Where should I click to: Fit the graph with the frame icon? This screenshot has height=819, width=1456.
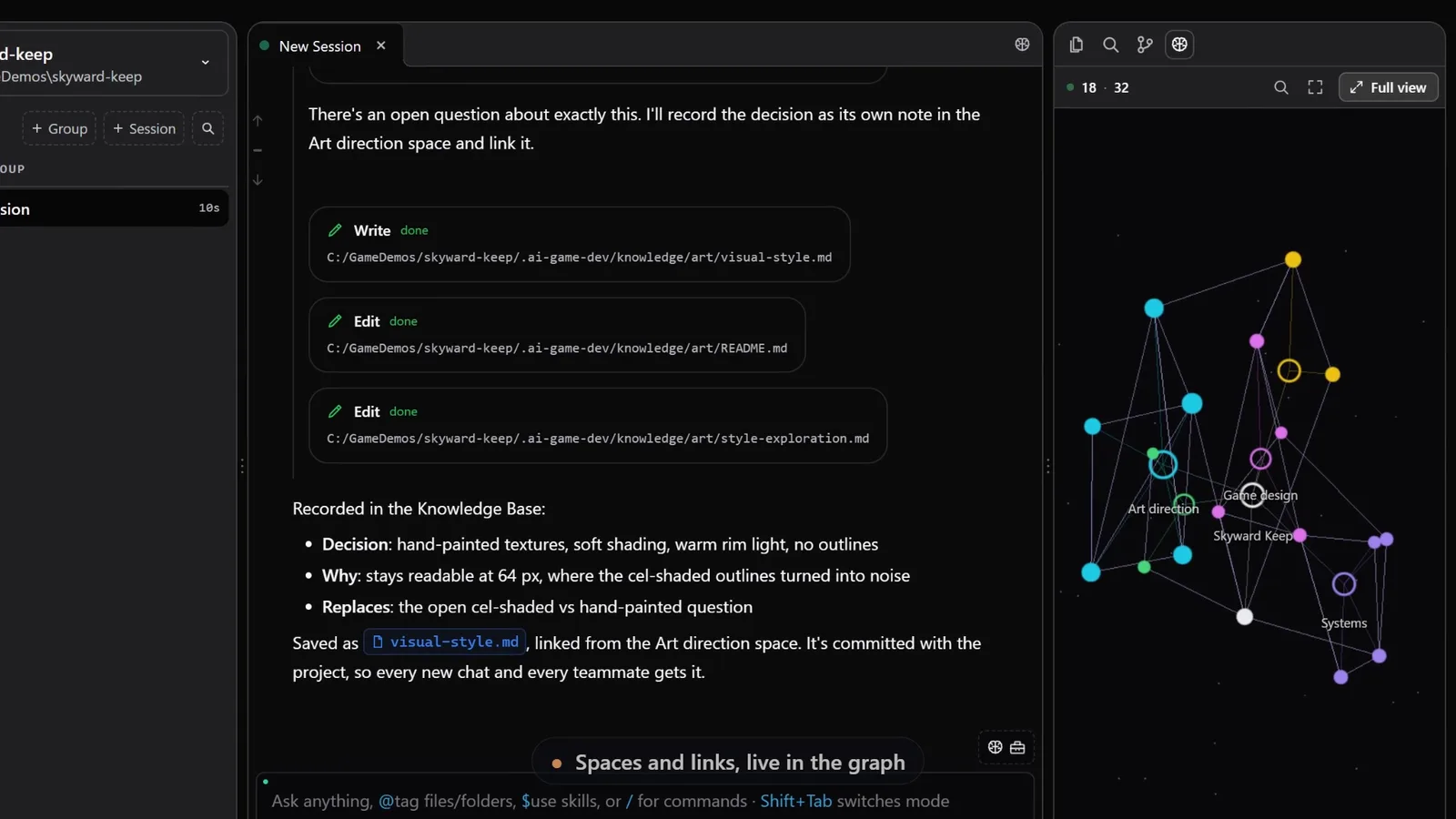pyautogui.click(x=1315, y=87)
